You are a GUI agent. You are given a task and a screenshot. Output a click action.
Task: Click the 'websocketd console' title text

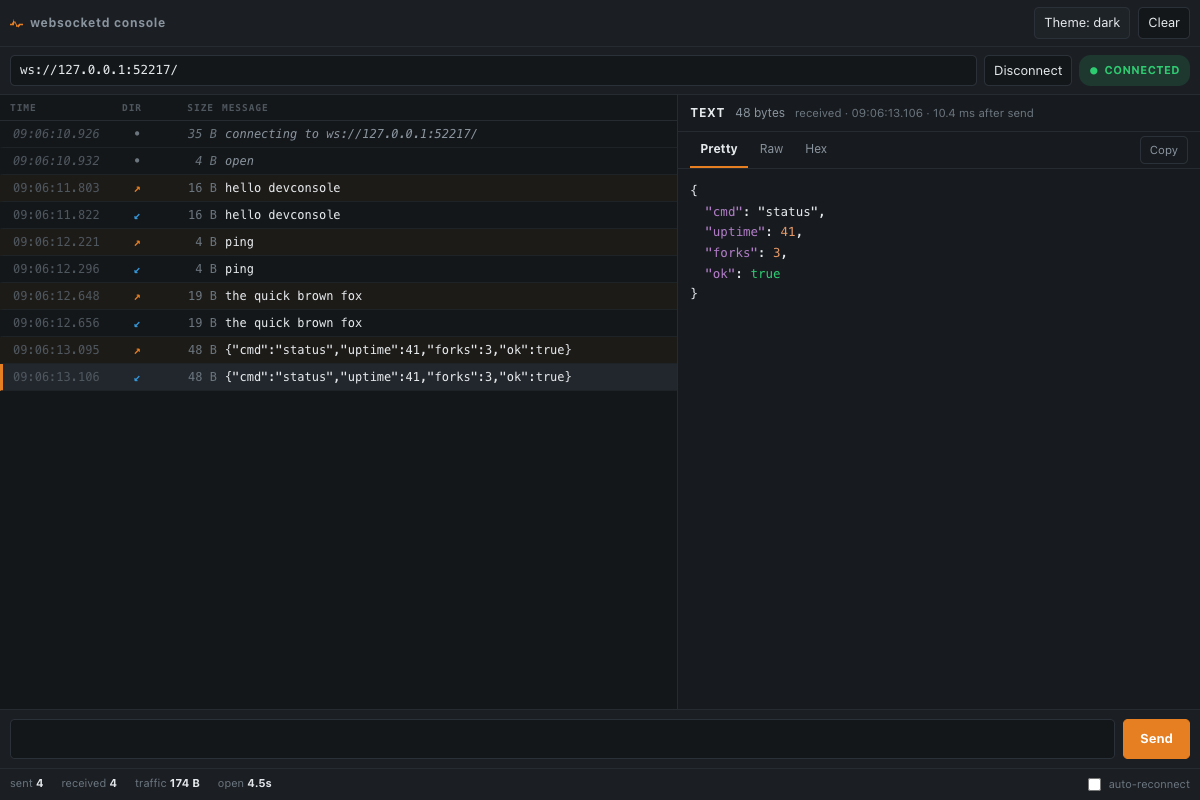tap(98, 23)
